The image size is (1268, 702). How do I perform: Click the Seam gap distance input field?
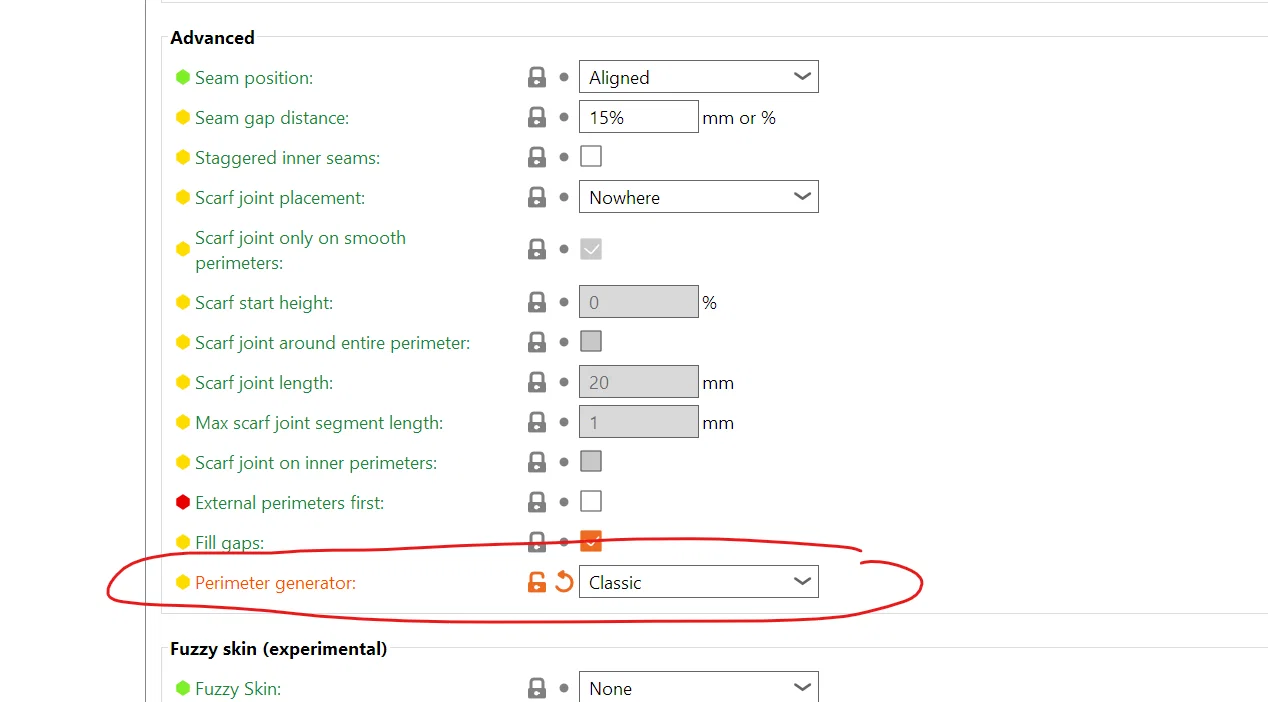638,117
